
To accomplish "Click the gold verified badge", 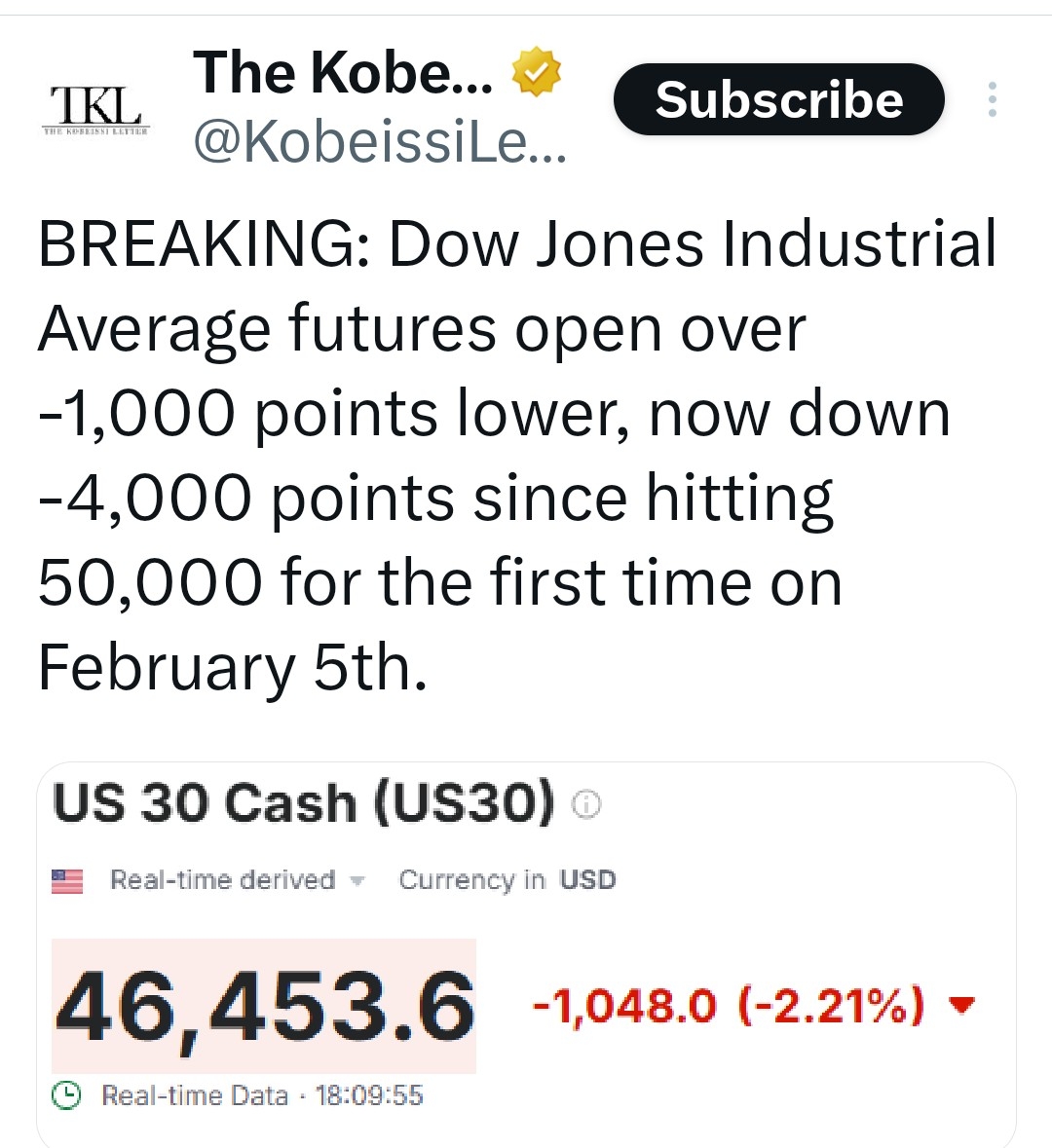I will (535, 73).
